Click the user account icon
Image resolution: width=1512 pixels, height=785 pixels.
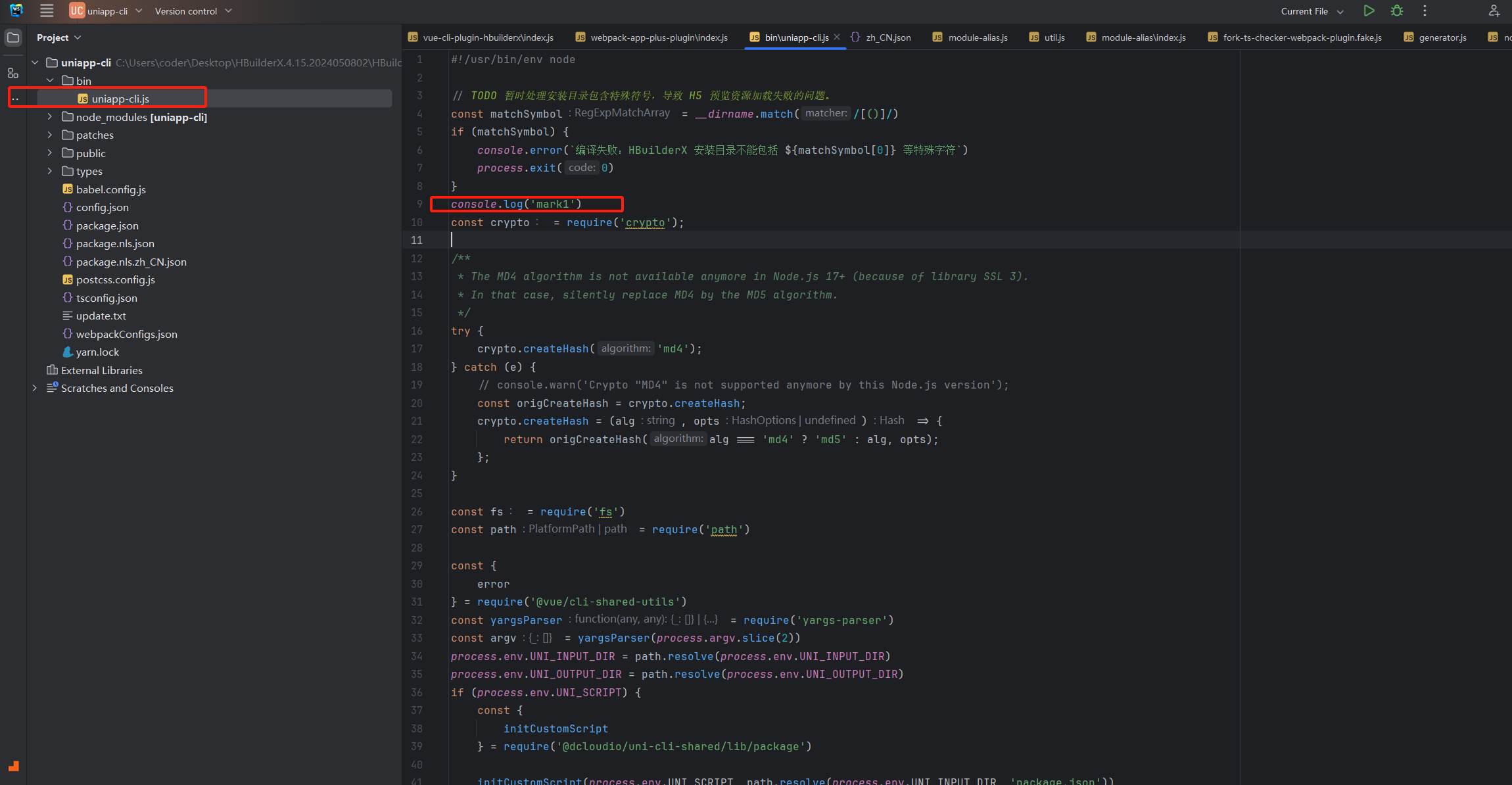coord(1494,11)
